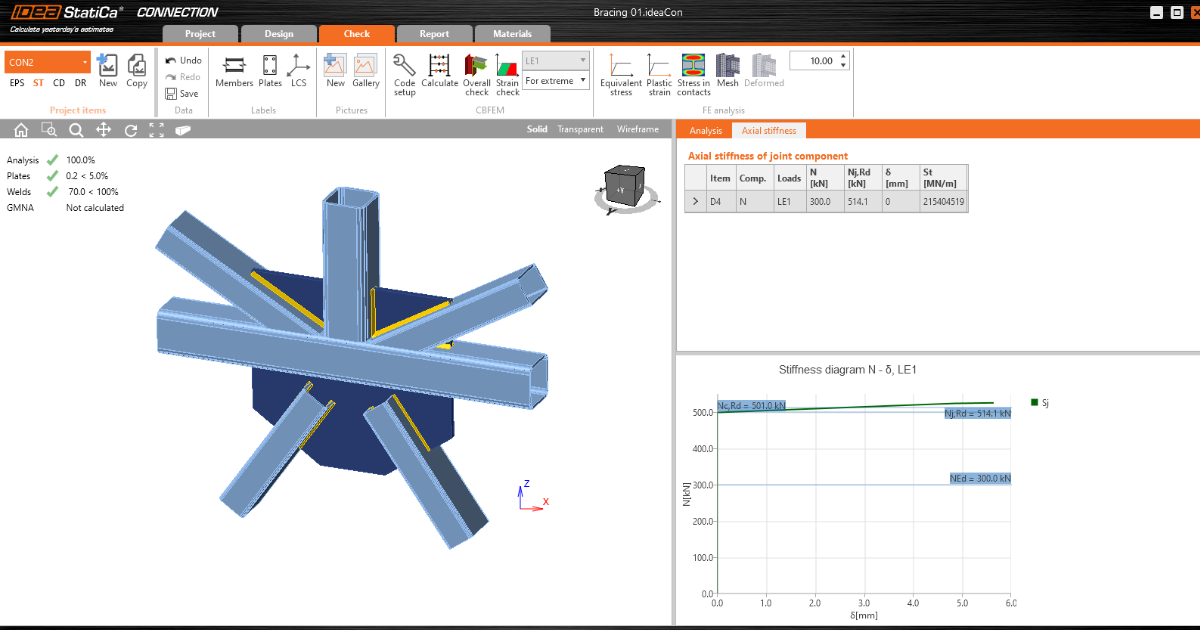Switch view mode to Transparent
This screenshot has height=630, width=1200.
[580, 130]
